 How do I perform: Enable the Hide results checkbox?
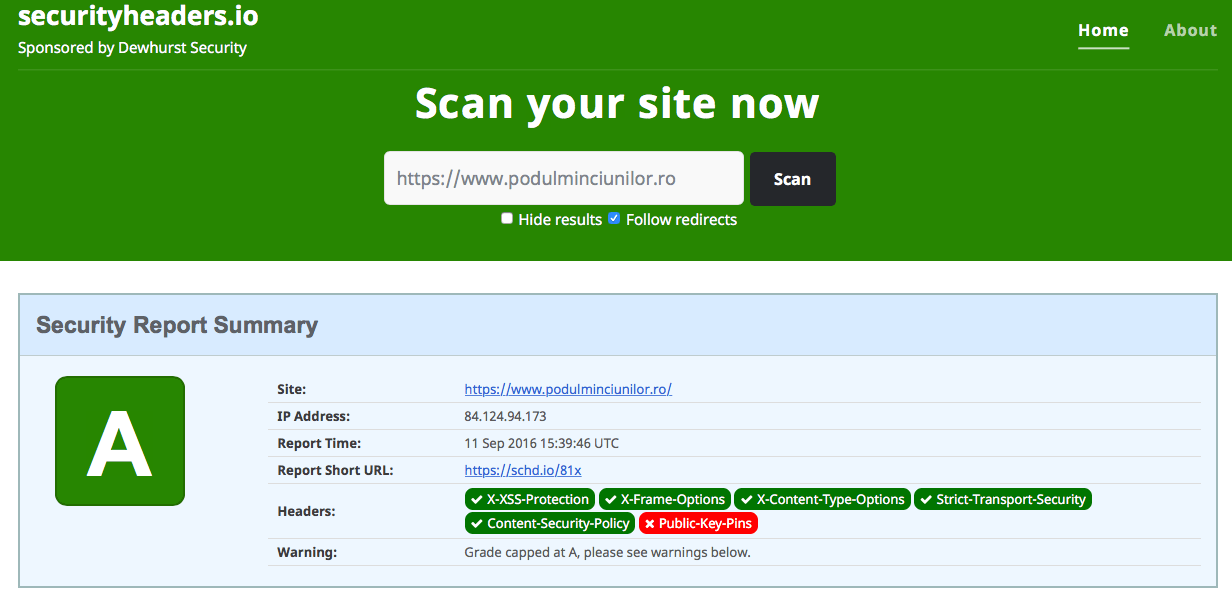[x=507, y=218]
